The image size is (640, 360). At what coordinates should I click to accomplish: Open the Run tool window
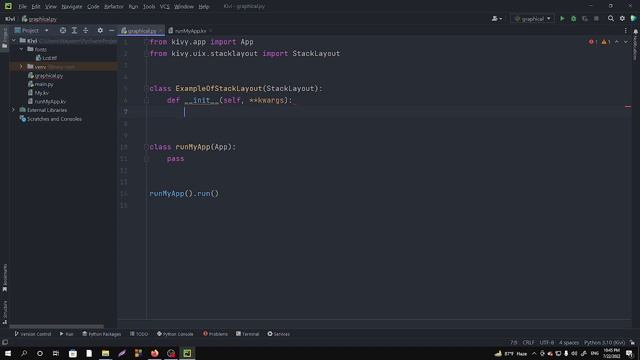[67, 334]
